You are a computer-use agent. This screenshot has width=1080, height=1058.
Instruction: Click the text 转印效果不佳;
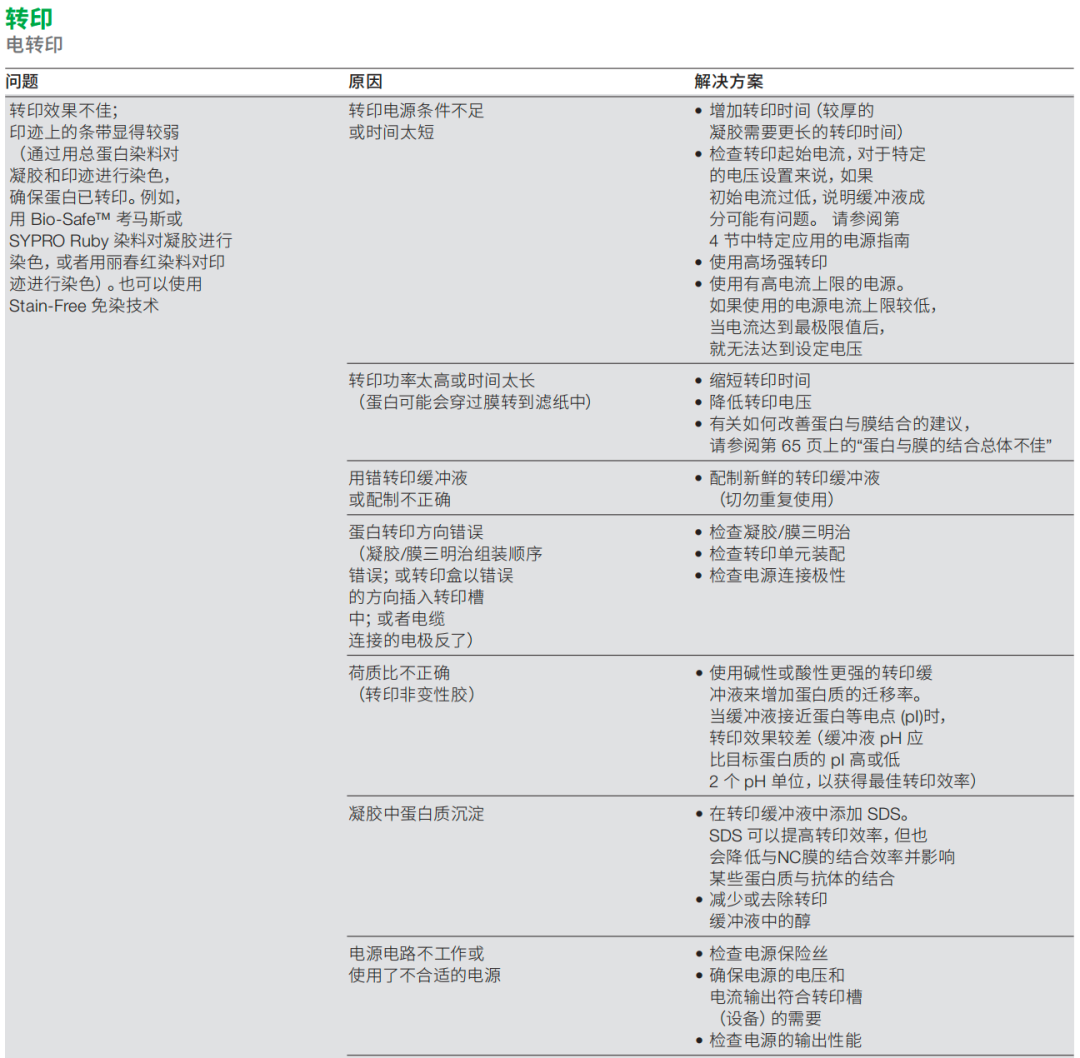pyautogui.click(x=63, y=110)
